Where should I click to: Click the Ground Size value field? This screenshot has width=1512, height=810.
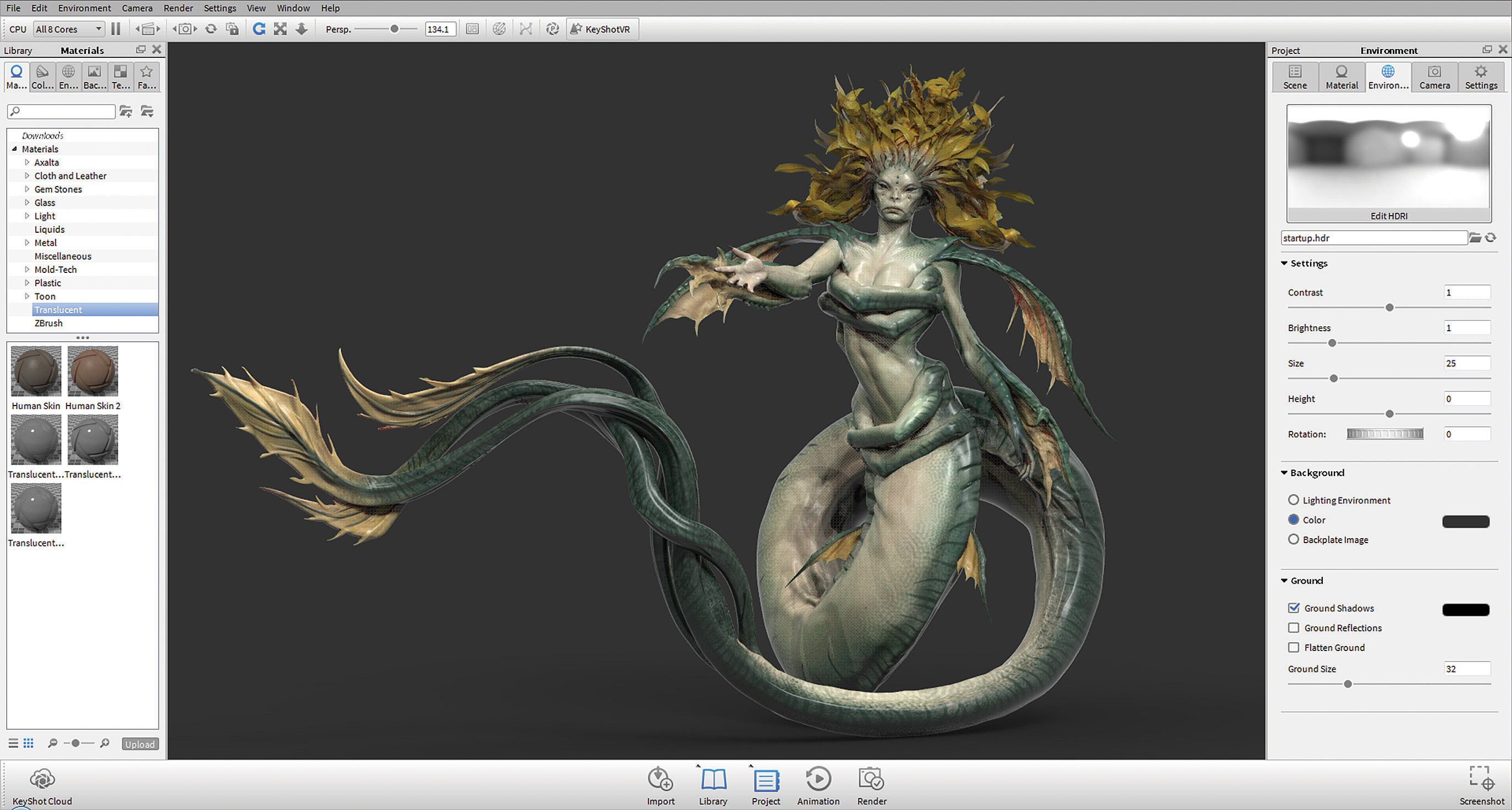tap(1467, 669)
